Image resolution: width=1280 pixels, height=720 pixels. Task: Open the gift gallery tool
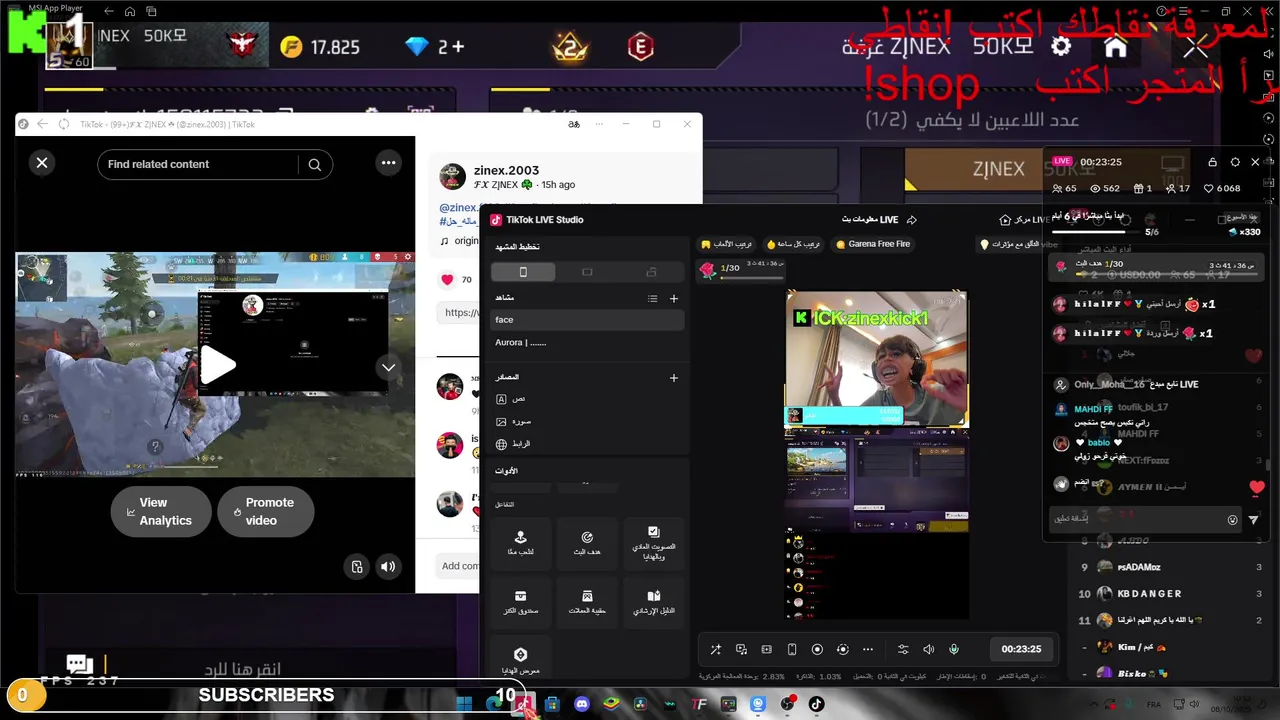pos(520,659)
